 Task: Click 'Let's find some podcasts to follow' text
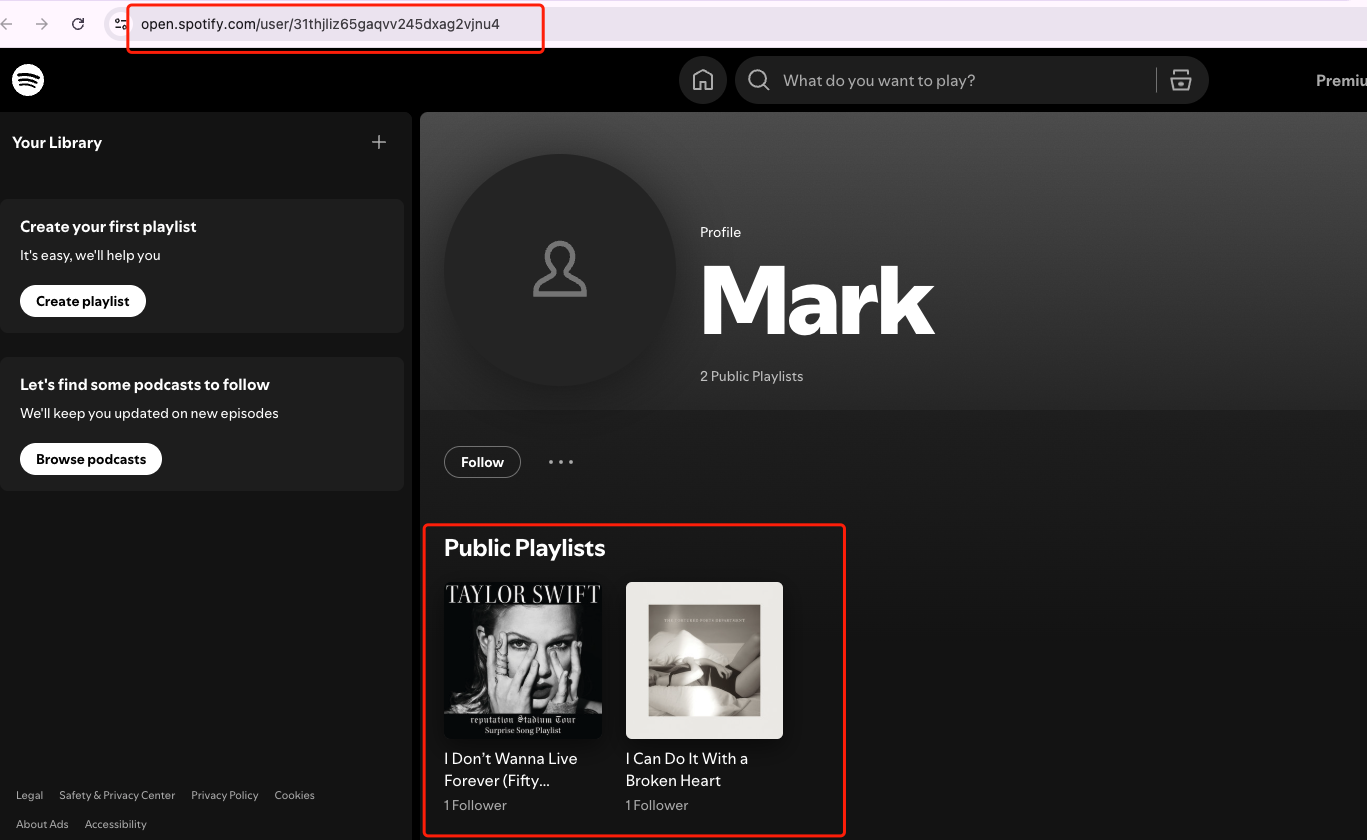point(145,385)
